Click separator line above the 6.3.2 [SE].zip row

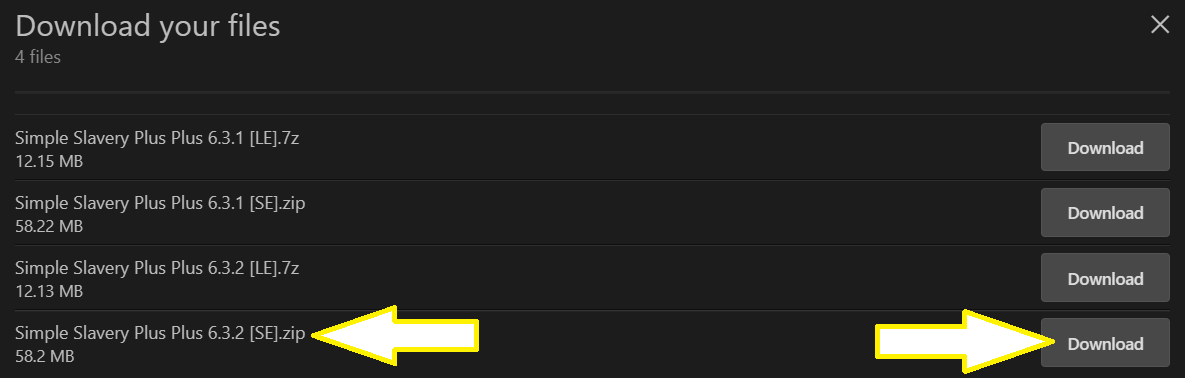592,310
